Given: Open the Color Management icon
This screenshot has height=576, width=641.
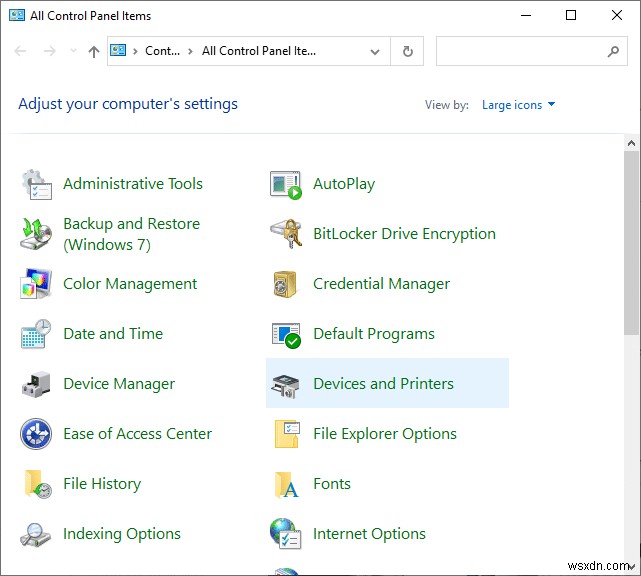Looking at the screenshot, I should coord(36,284).
